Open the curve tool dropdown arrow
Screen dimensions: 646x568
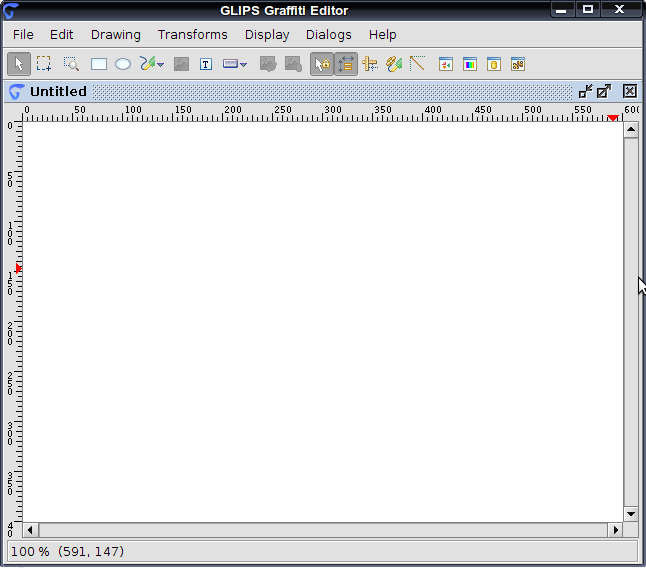pos(161,65)
